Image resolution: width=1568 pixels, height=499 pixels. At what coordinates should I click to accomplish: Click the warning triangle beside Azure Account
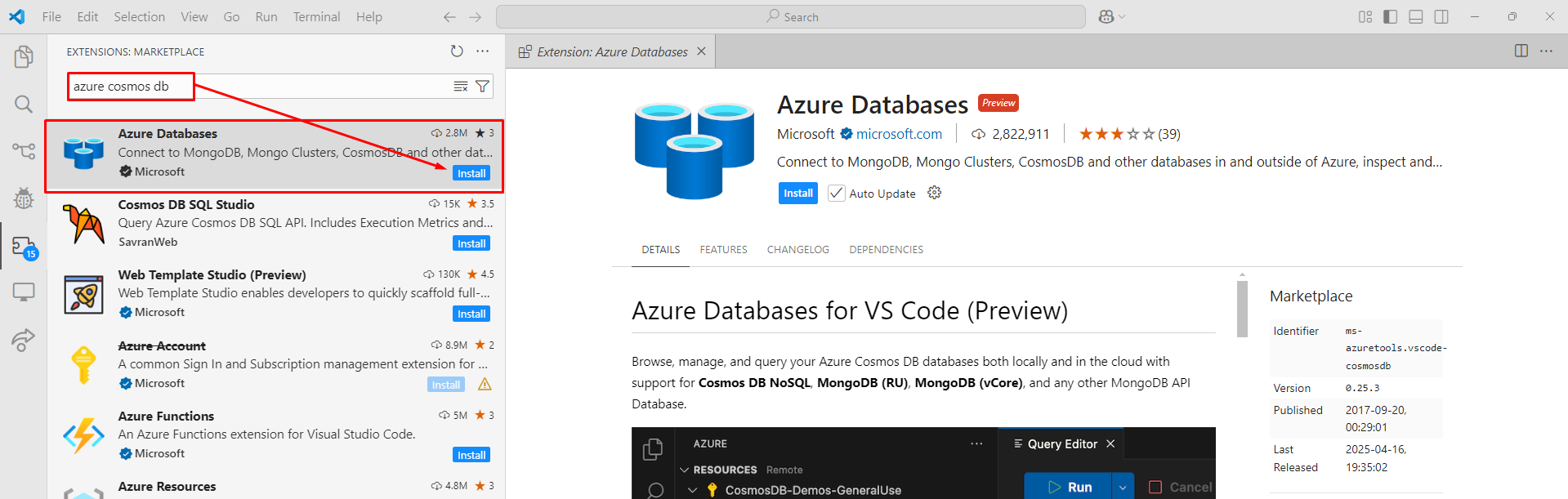pyautogui.click(x=485, y=385)
